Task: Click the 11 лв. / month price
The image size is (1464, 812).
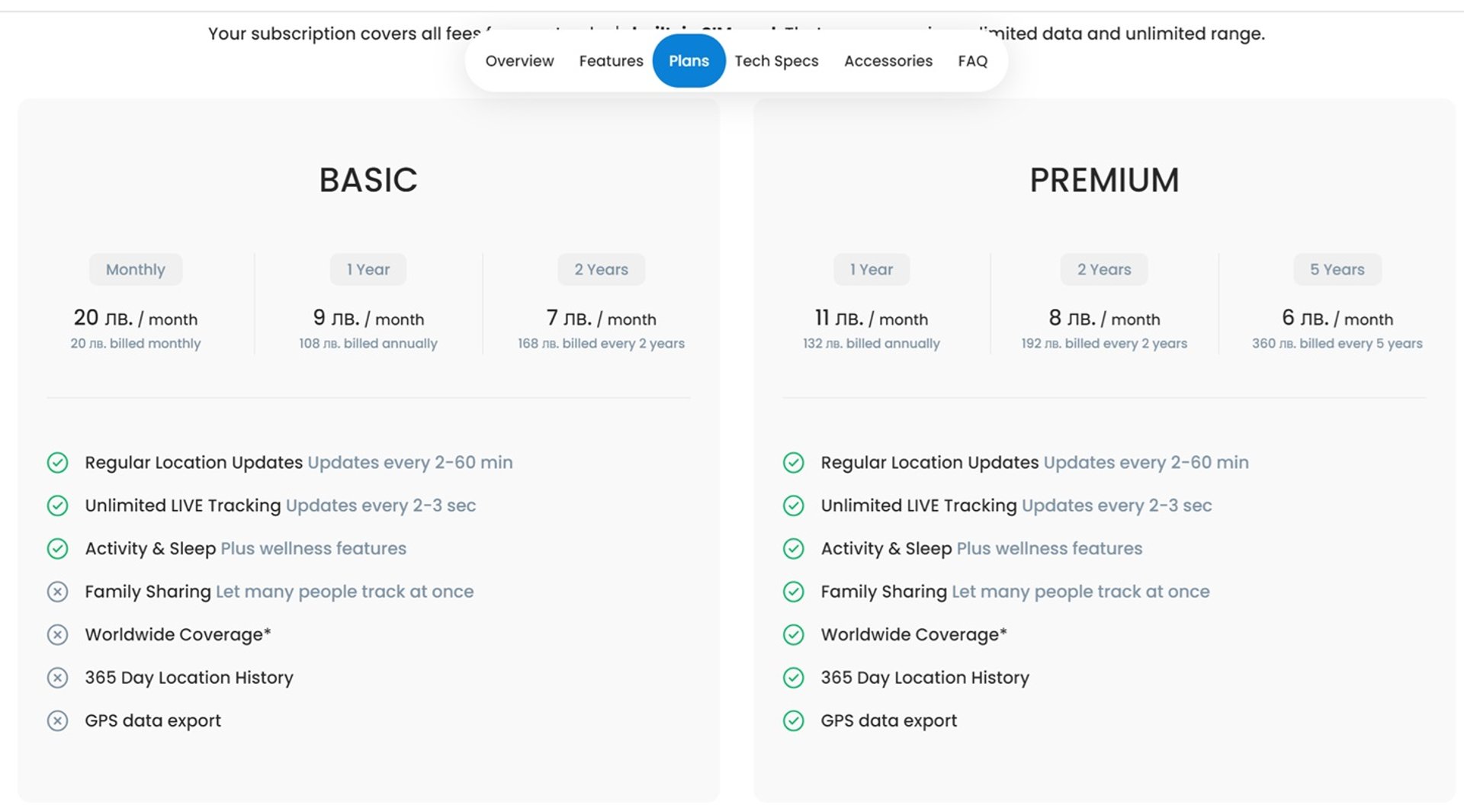Action: [x=872, y=318]
